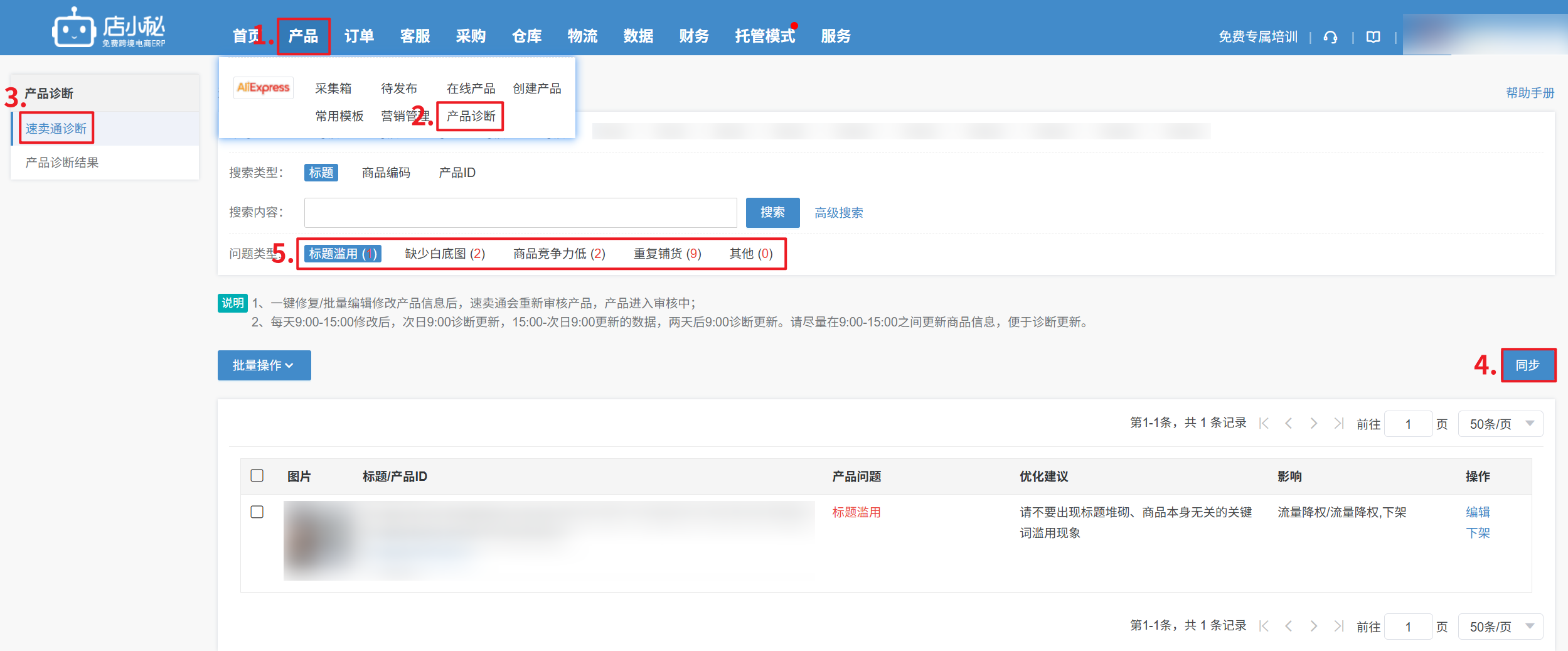Image resolution: width=1568 pixels, height=651 pixels.
Task: Click the 店小秘 robot logo icon
Action: coord(73,28)
